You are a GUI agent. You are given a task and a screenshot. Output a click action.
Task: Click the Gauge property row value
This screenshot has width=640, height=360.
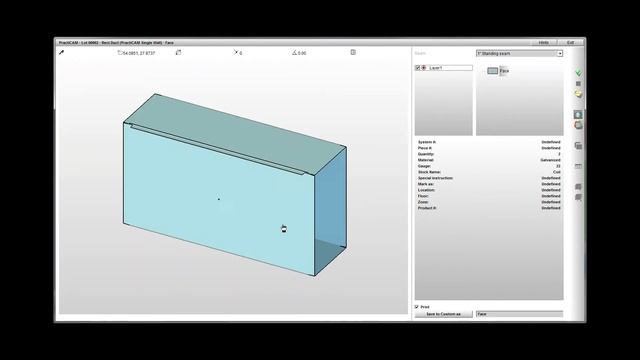558,166
